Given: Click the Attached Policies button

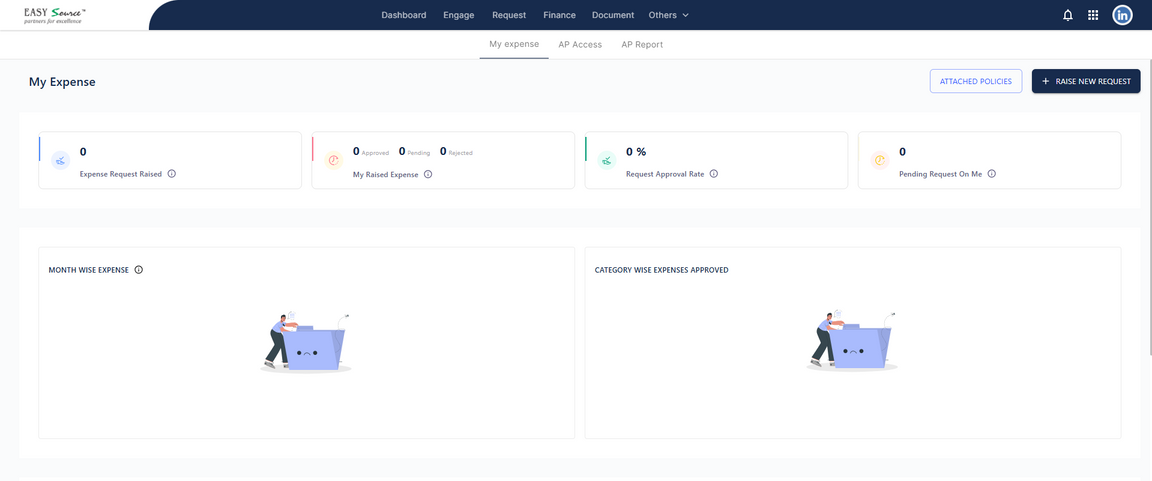Looking at the screenshot, I should [x=975, y=81].
